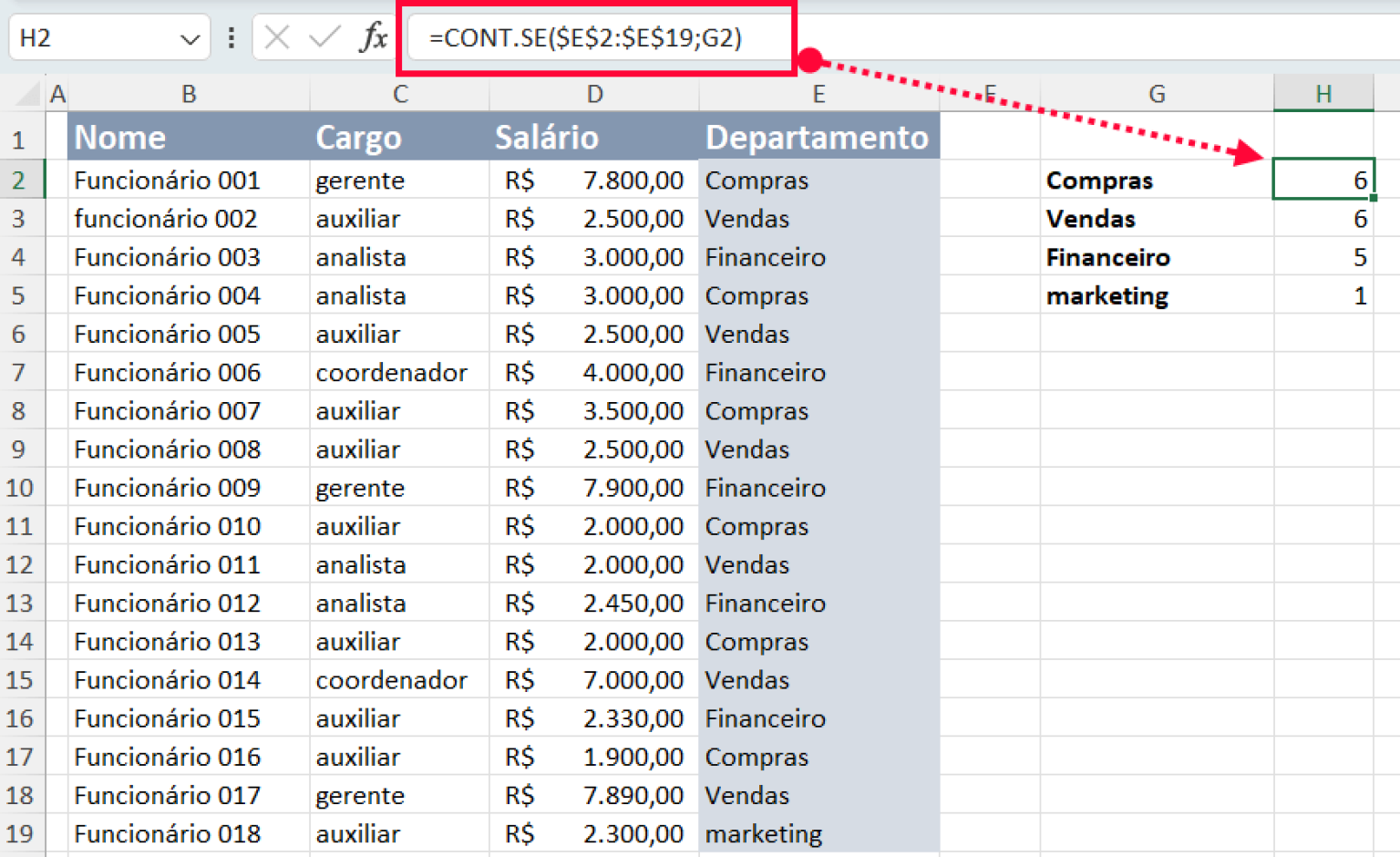
Task: Open the Name Box dropdown arrow
Action: point(190,37)
